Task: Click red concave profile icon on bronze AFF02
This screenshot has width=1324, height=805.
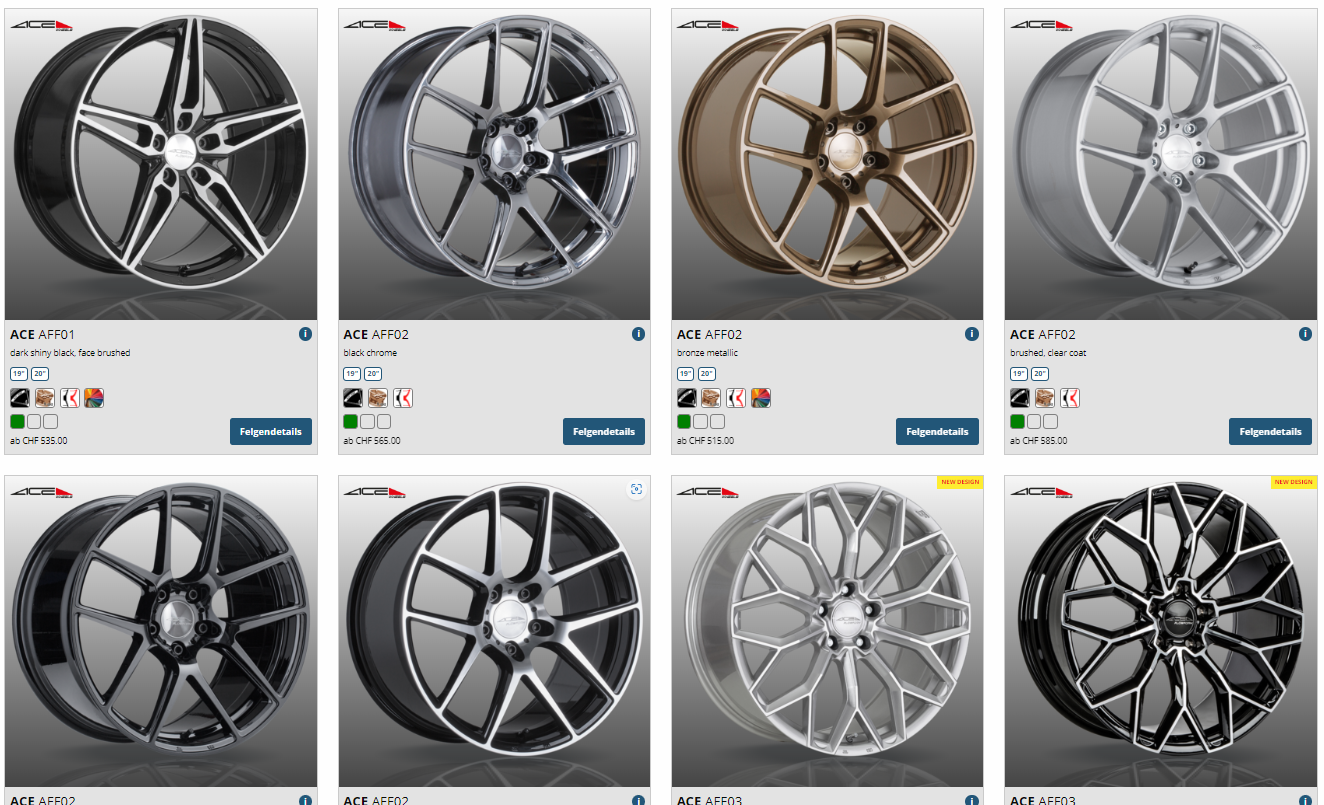Action: tap(735, 398)
